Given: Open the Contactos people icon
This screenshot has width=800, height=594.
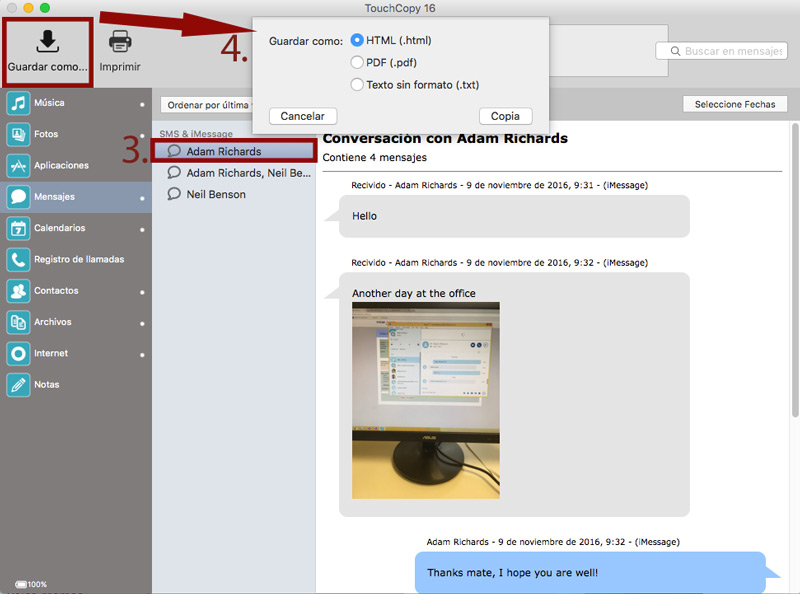Looking at the screenshot, I should [18, 290].
